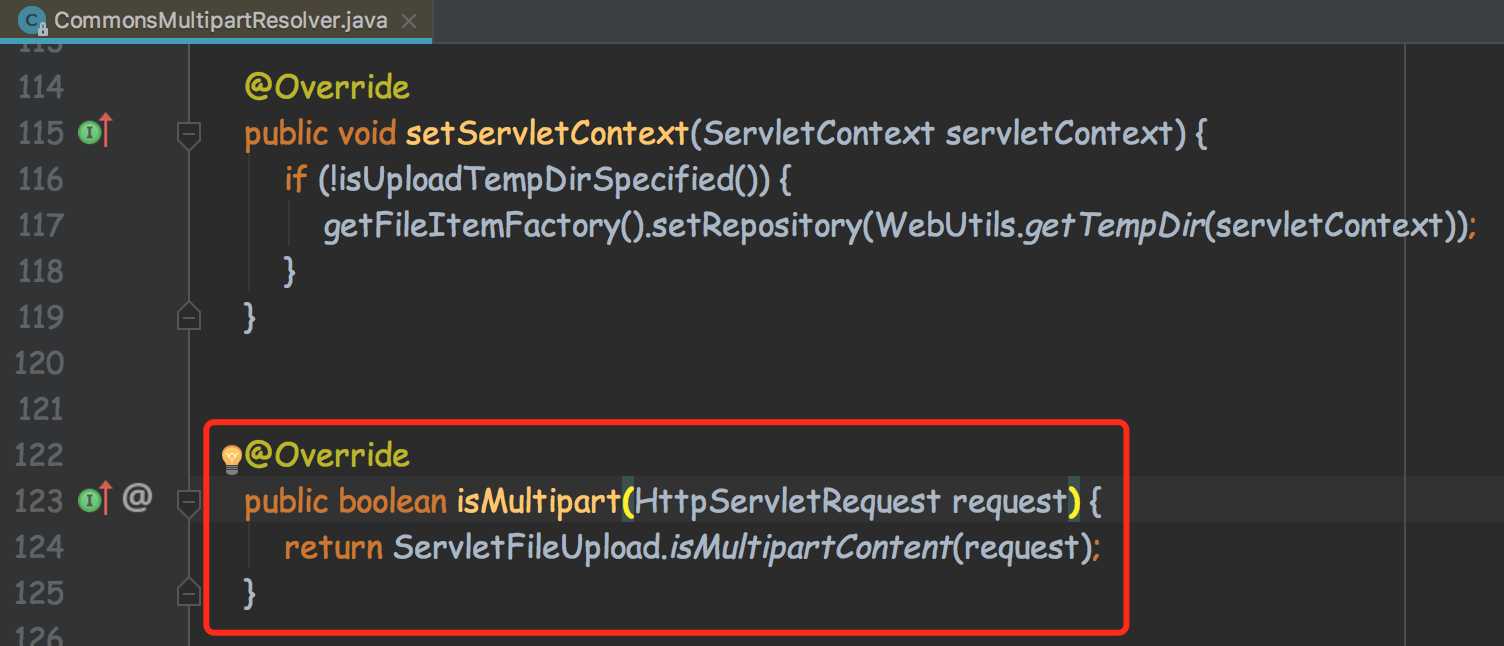Open the yellow lightbulb intention actions
The height and width of the screenshot is (646, 1504).
click(x=232, y=458)
